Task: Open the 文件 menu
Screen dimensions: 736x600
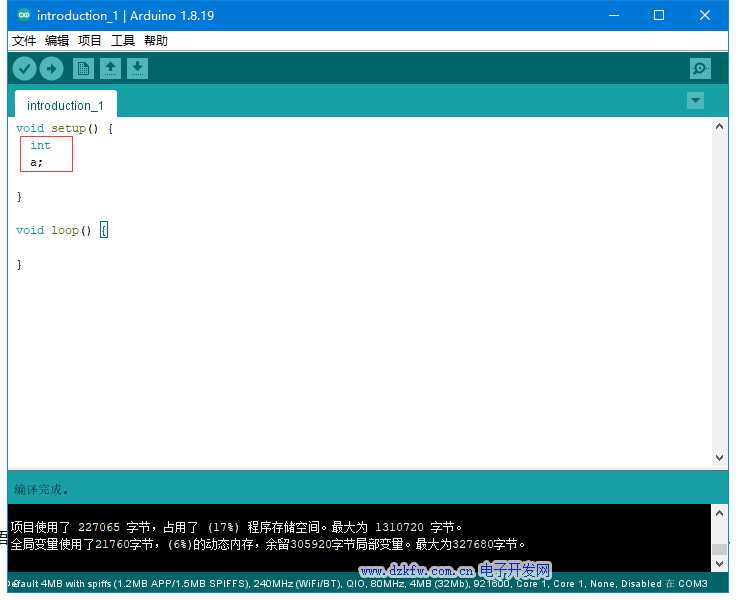Action: (24, 41)
